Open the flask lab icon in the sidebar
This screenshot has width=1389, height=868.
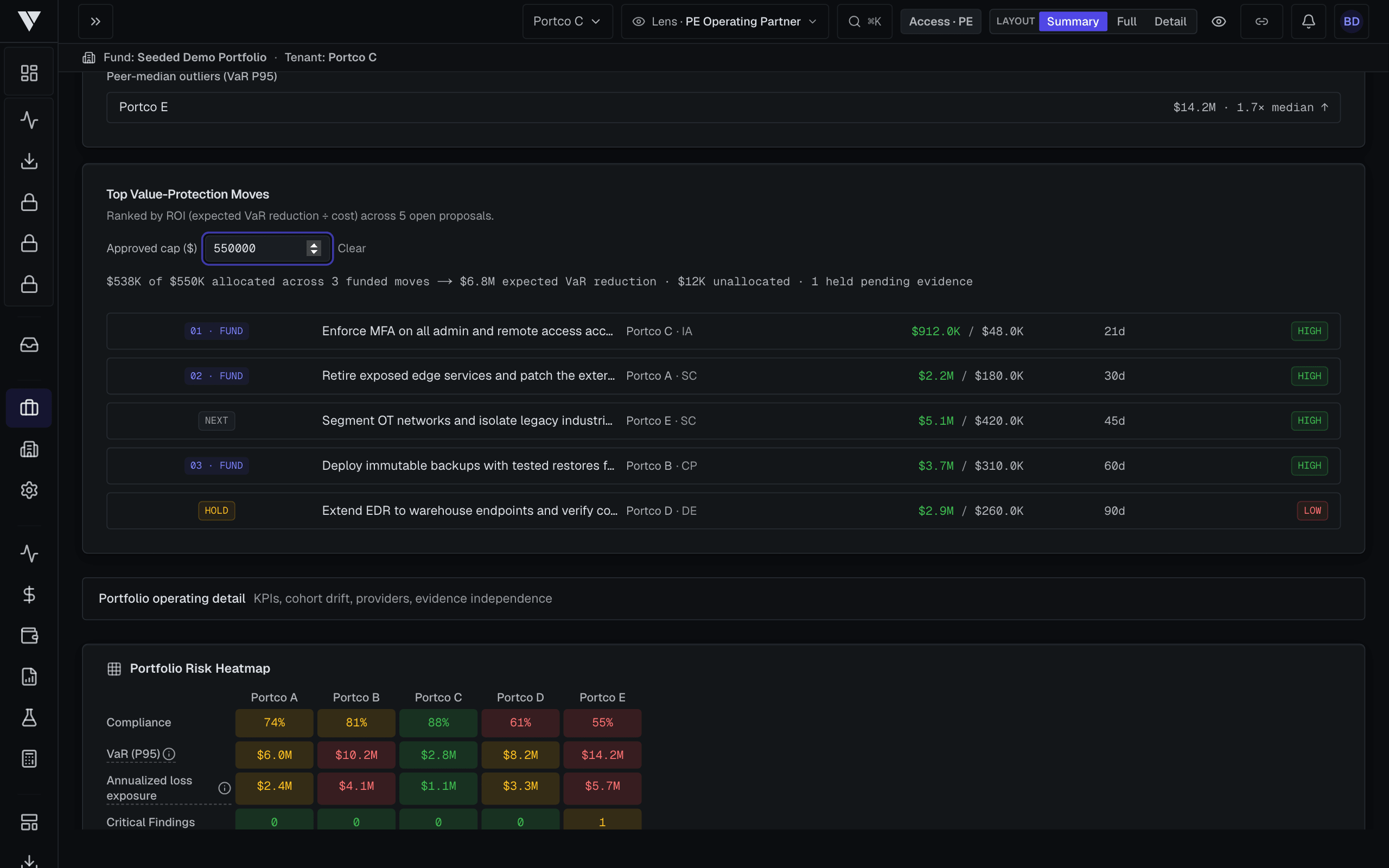pyautogui.click(x=29, y=718)
